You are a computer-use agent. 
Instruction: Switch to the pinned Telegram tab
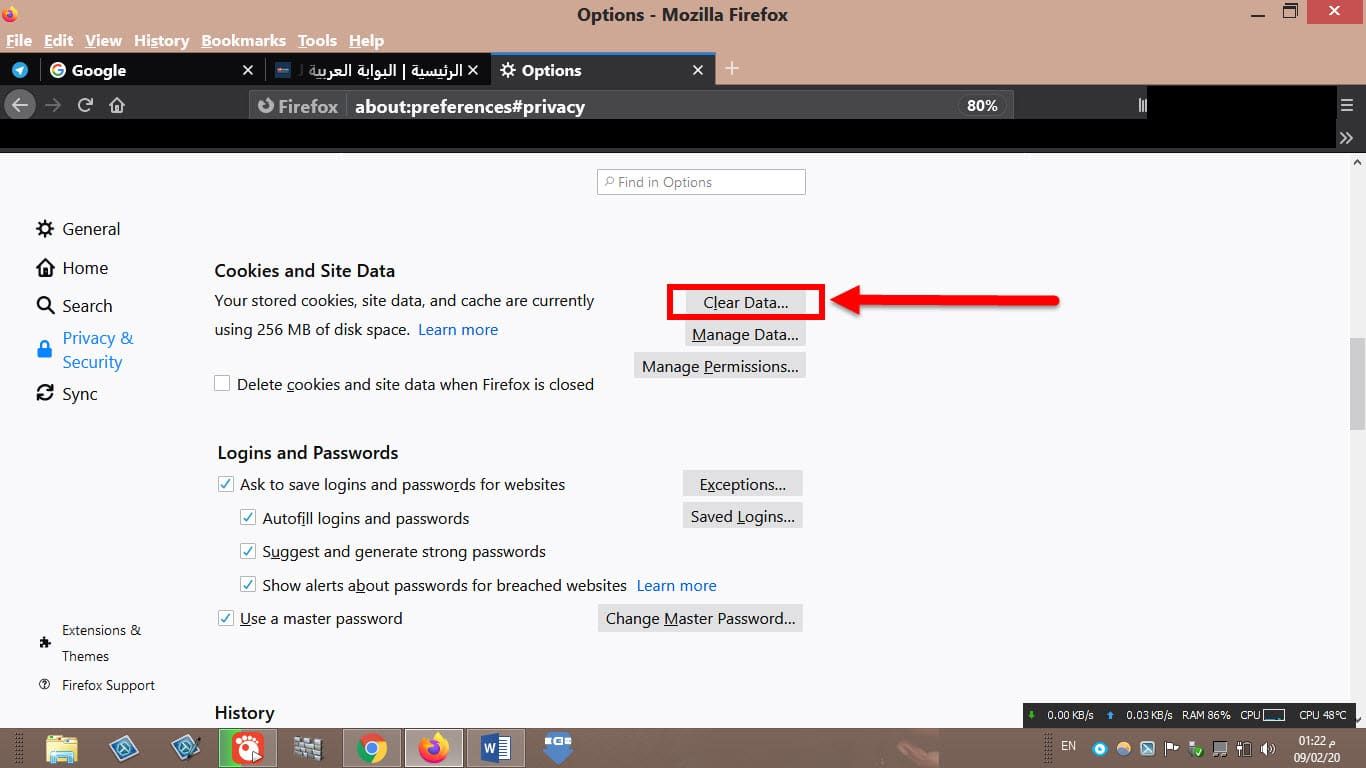coord(20,70)
